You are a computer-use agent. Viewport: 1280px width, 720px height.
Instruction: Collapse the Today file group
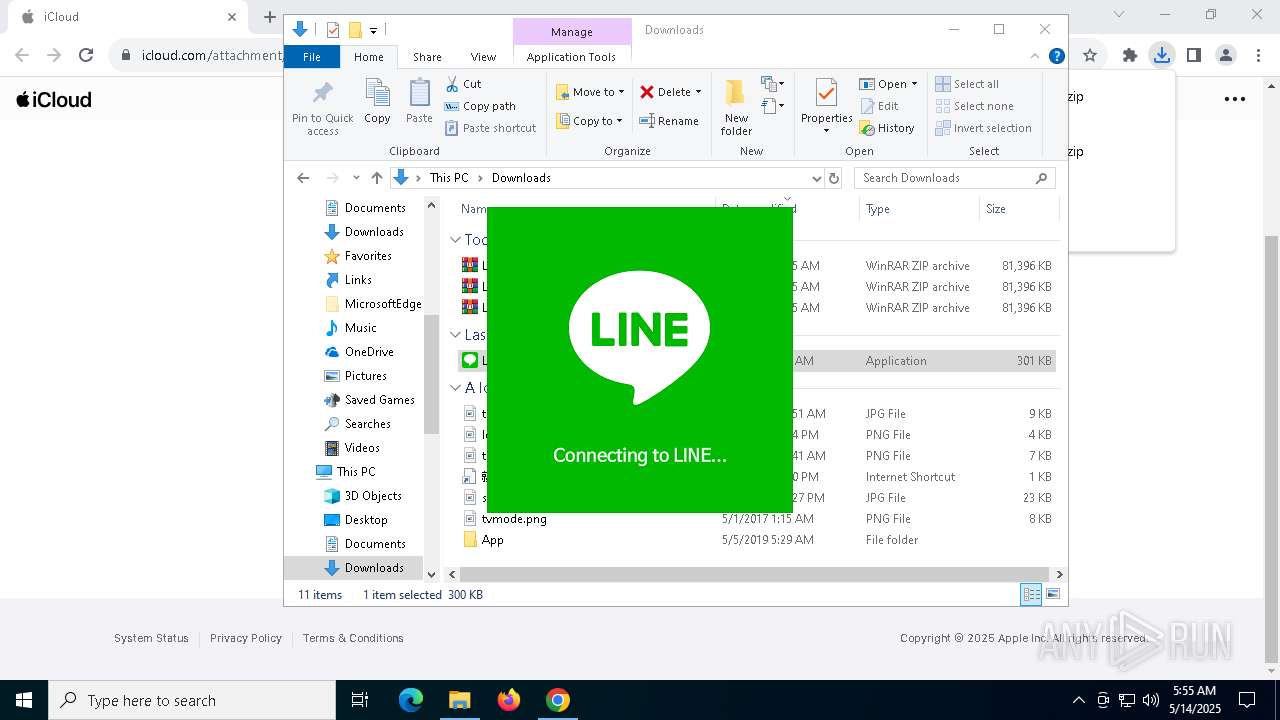[x=455, y=240]
